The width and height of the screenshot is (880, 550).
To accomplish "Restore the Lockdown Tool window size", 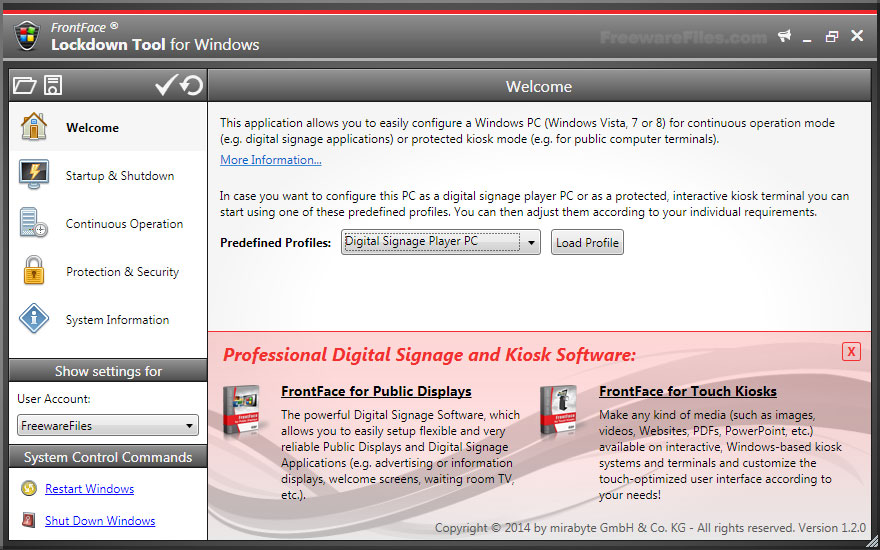I will 832,36.
